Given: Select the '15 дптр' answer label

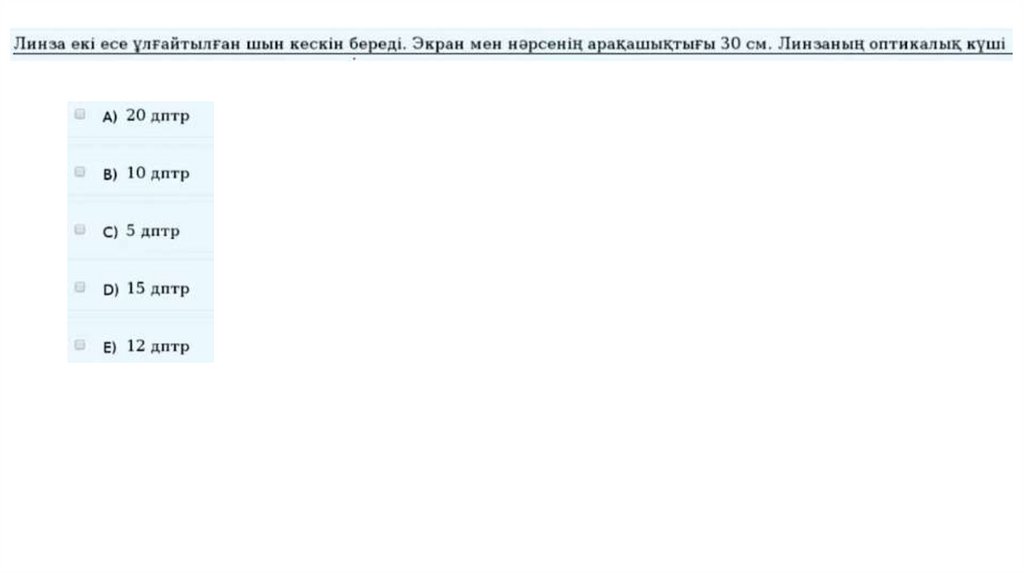Looking at the screenshot, I should coord(158,288).
